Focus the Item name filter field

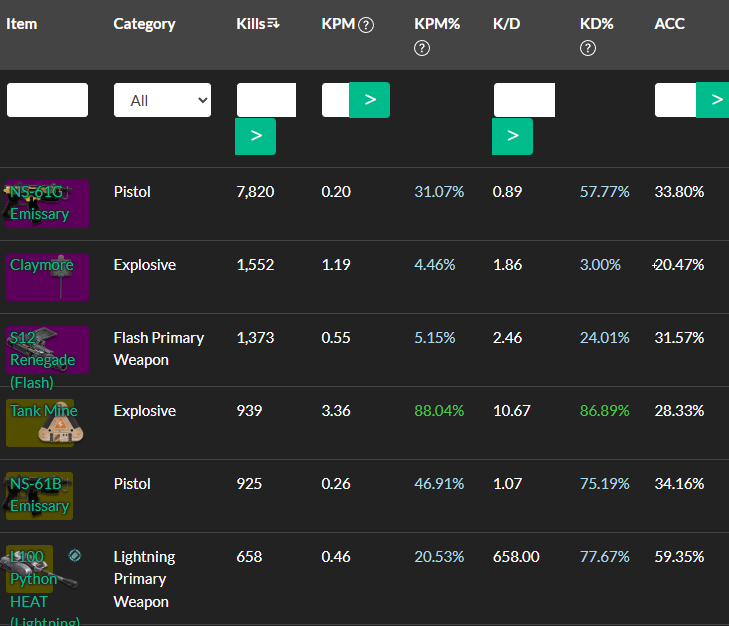click(x=47, y=100)
